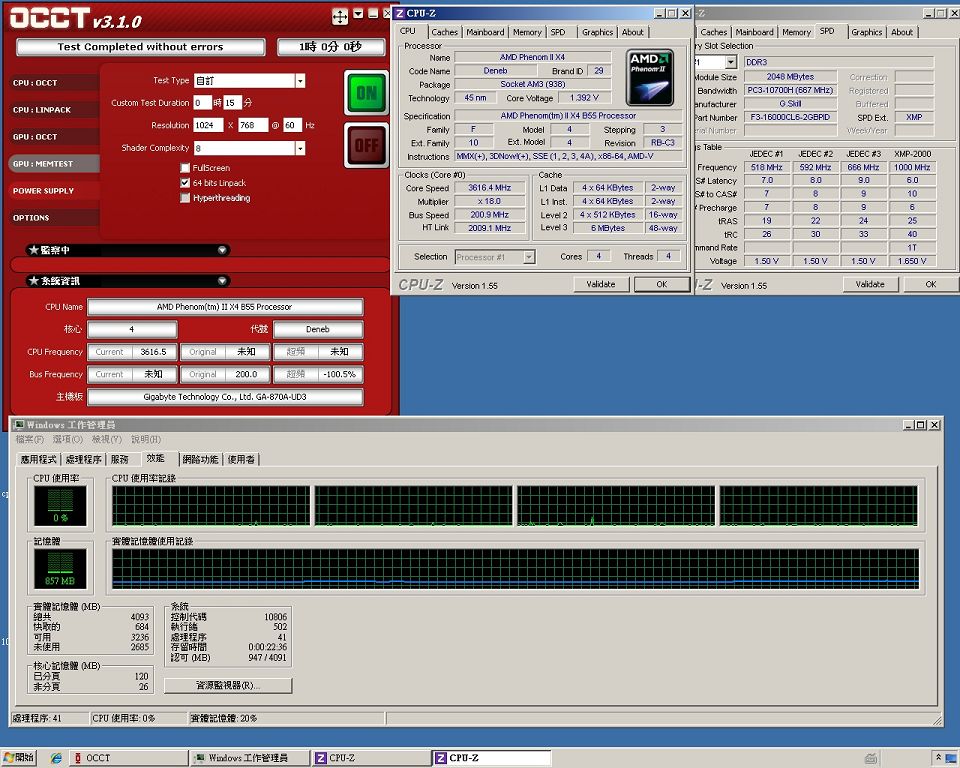
Task: Collapse the system information section chevron
Action: [222, 280]
